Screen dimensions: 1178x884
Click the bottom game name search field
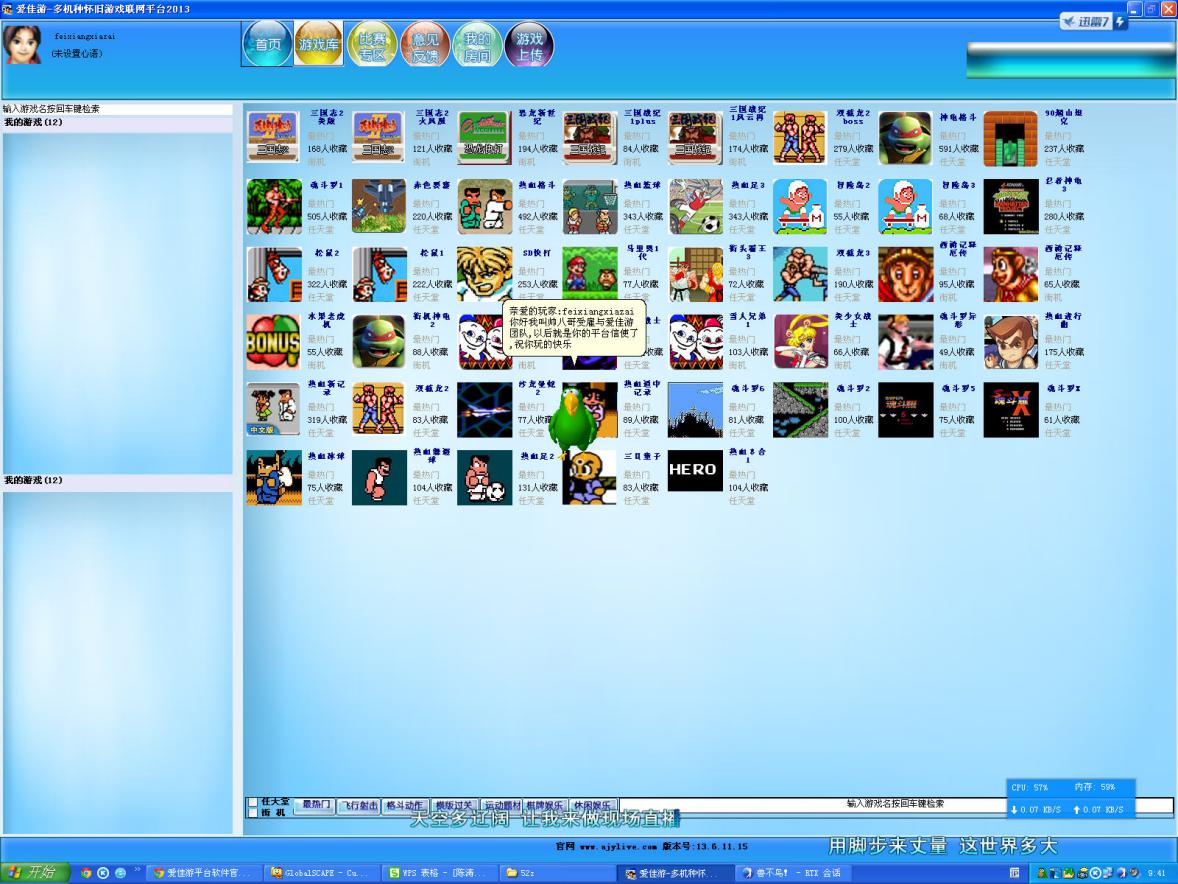click(x=895, y=804)
